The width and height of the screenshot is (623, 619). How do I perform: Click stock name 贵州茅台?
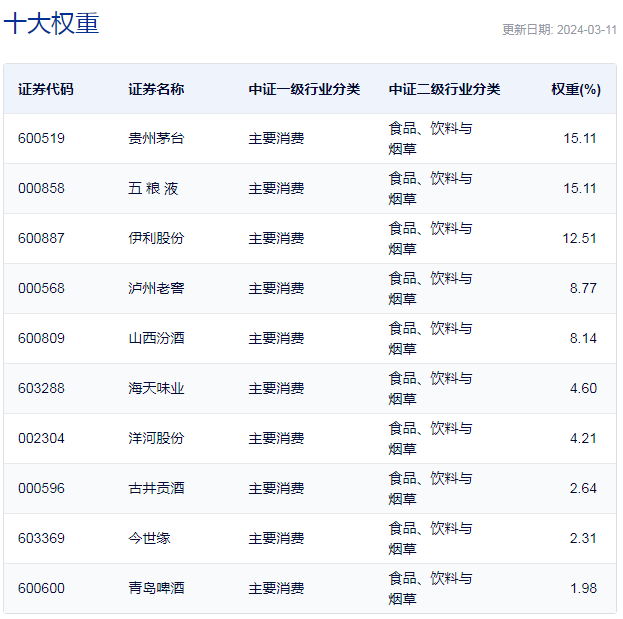click(156, 138)
